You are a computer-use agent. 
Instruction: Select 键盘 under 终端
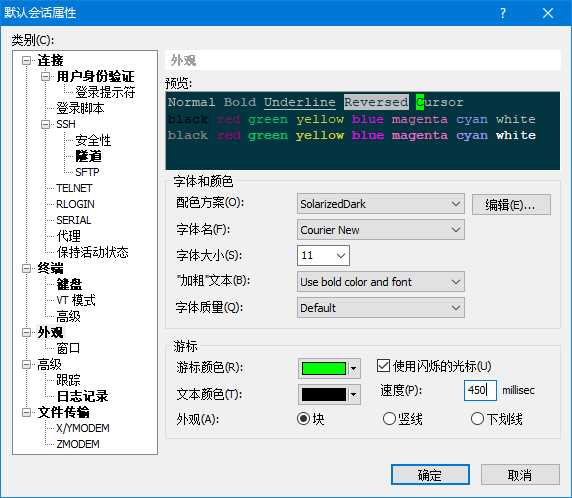point(69,284)
